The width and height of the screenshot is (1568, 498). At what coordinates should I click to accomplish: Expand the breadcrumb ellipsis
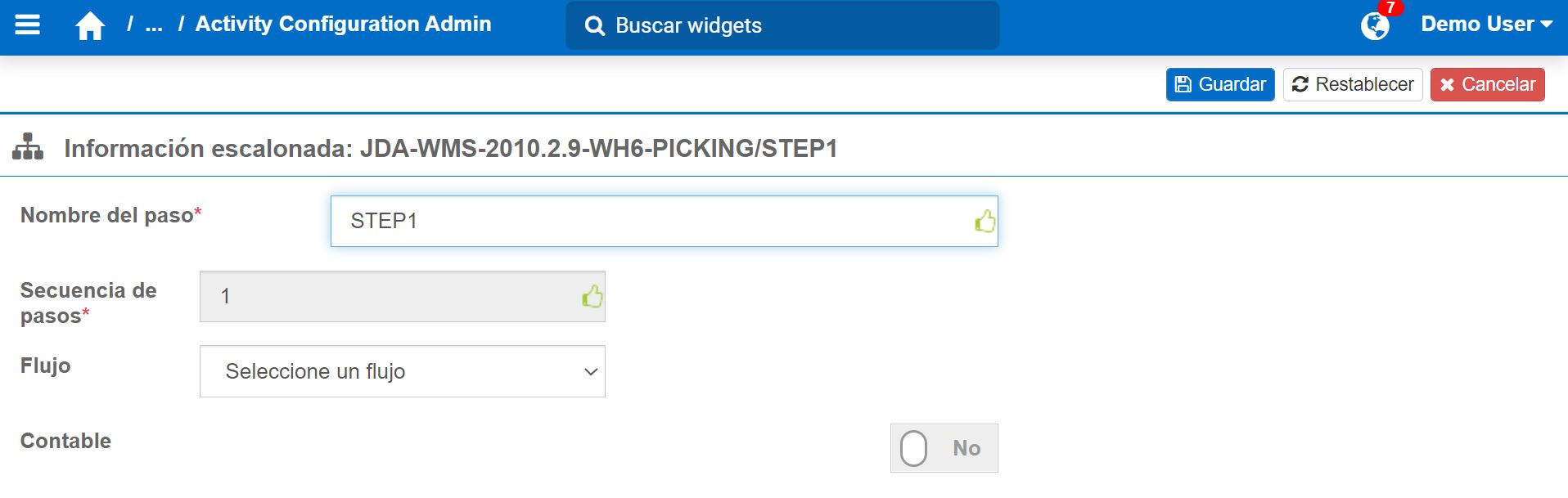[153, 25]
